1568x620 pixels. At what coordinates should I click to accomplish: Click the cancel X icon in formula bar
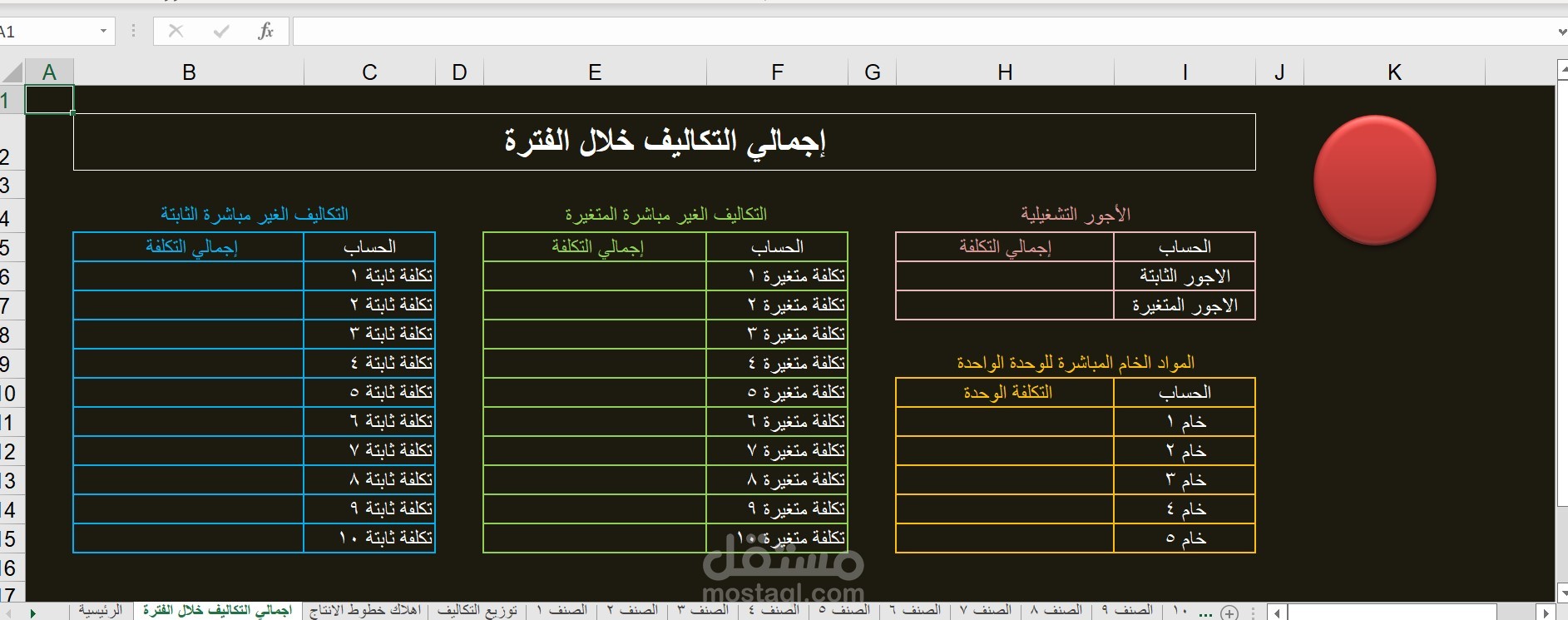pyautogui.click(x=176, y=32)
